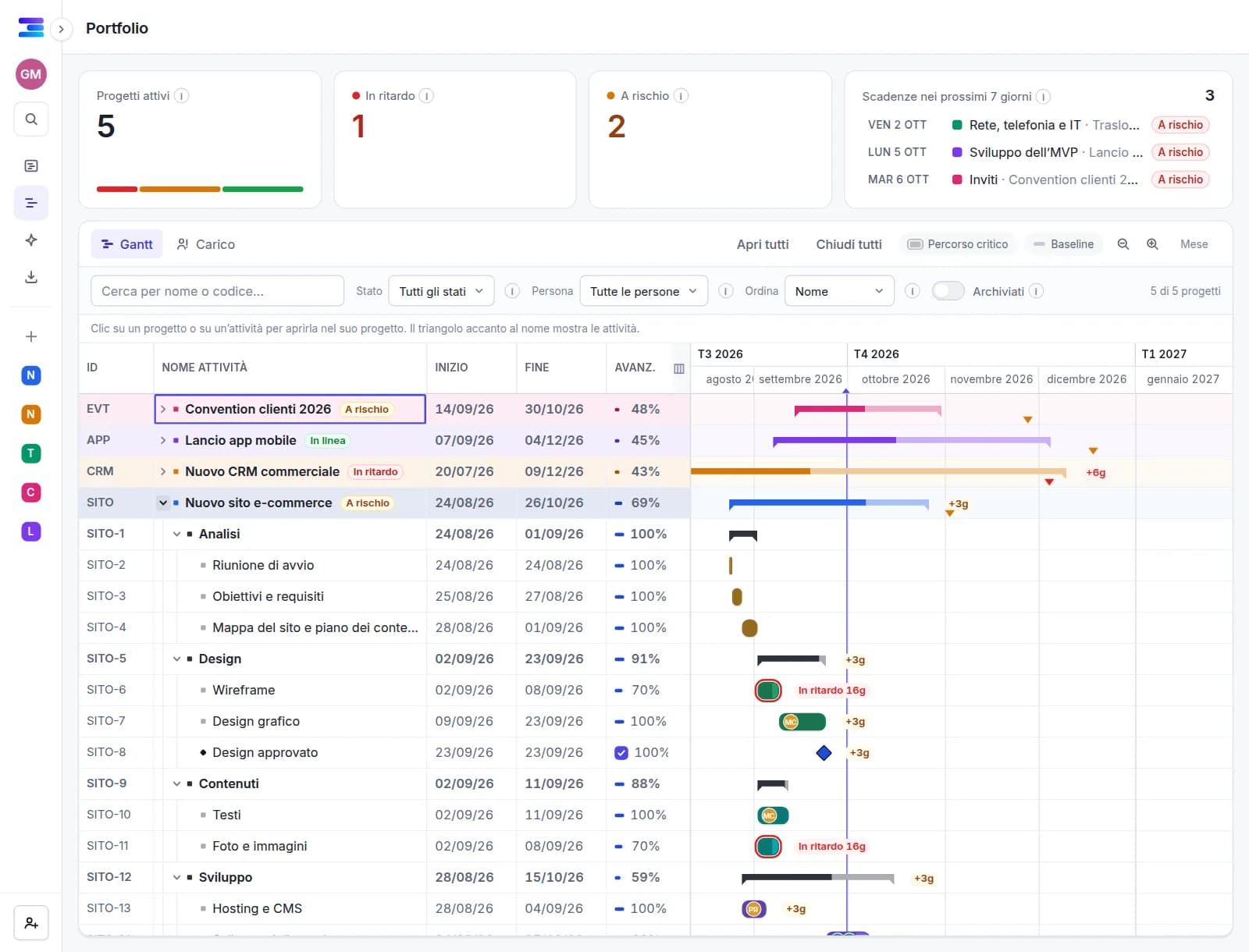
Task: Switch to the Gantt tab
Action: pyautogui.click(x=127, y=244)
